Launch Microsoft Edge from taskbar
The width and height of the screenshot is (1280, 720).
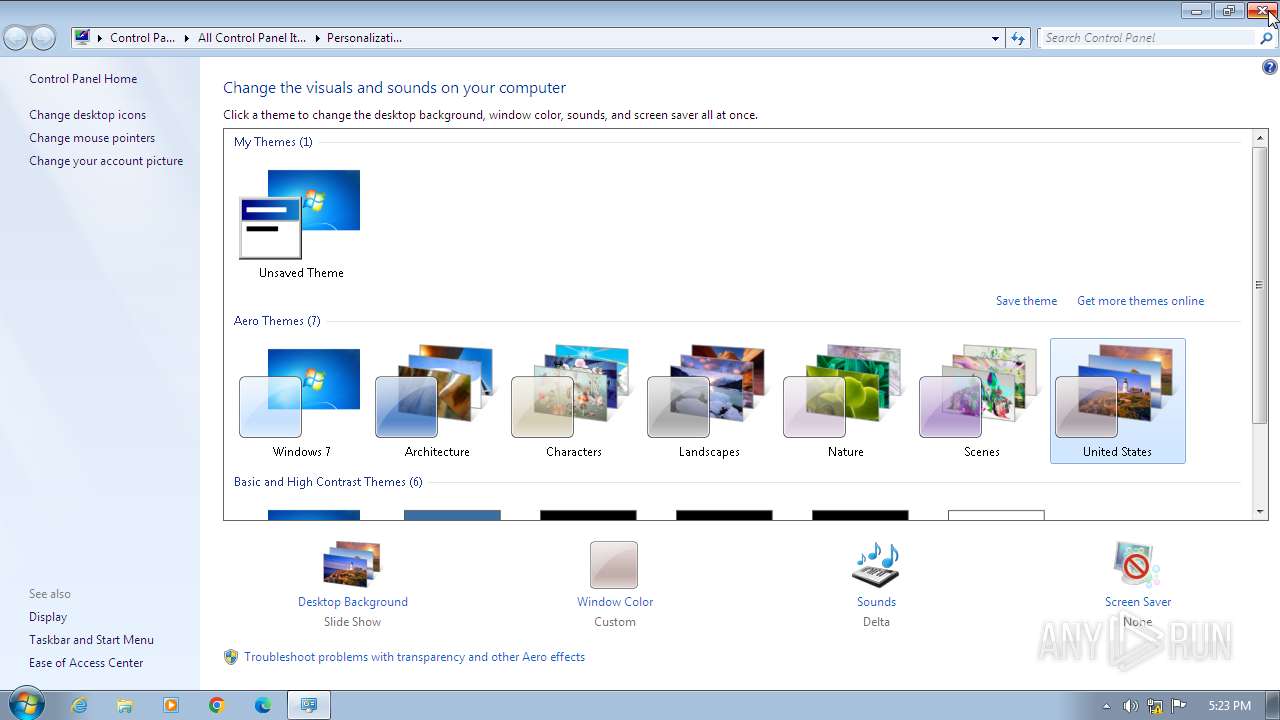(x=263, y=705)
